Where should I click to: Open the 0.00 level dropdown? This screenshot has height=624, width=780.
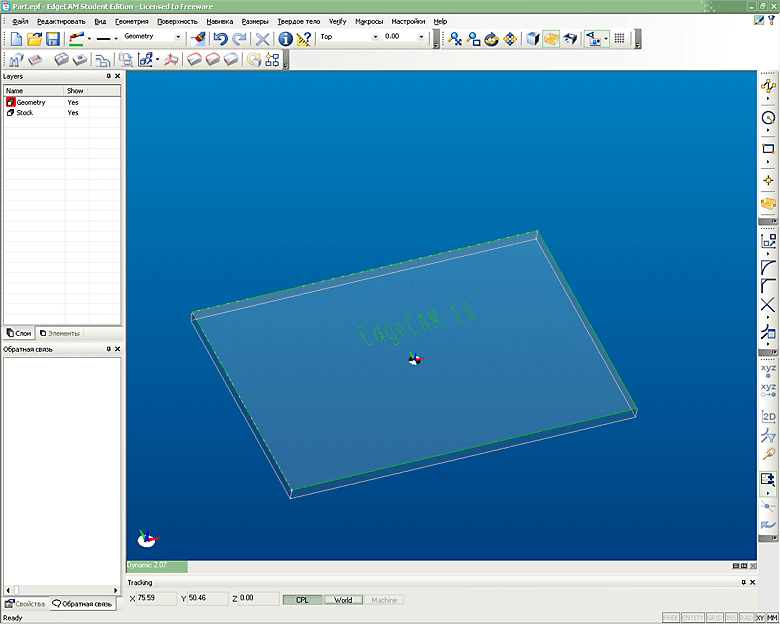point(421,37)
